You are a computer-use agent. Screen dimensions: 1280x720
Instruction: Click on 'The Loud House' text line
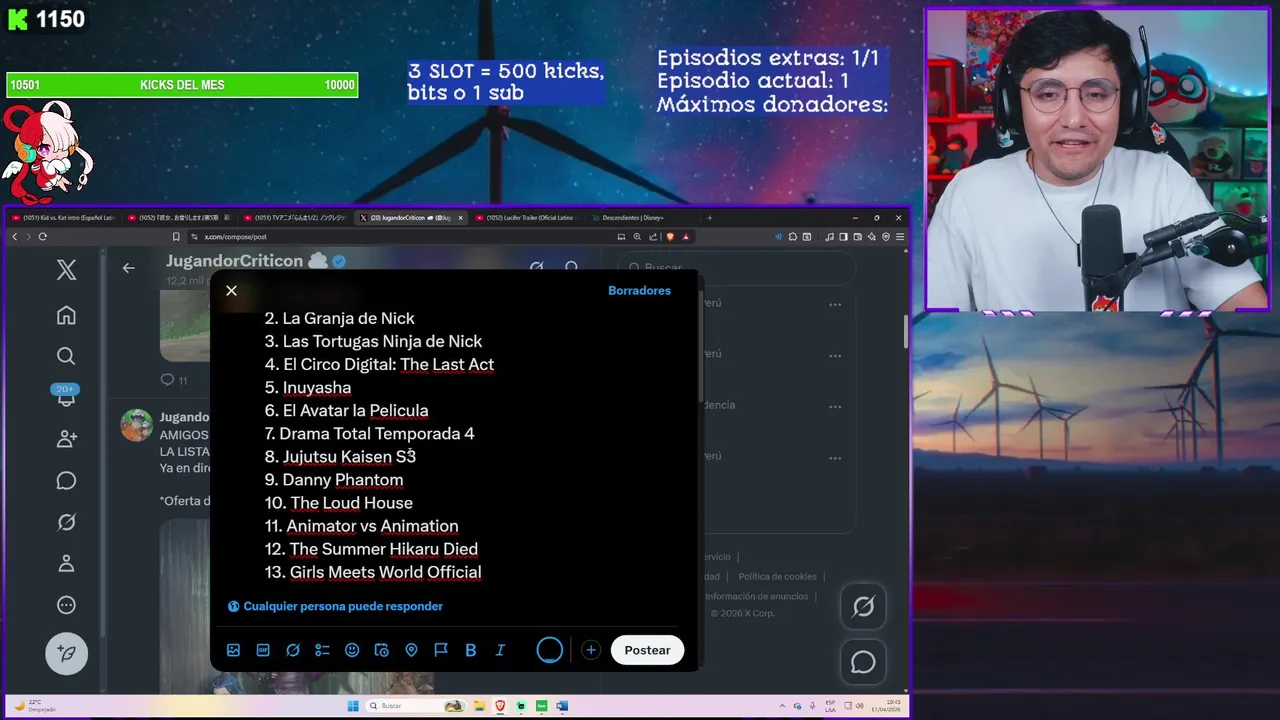click(x=338, y=503)
